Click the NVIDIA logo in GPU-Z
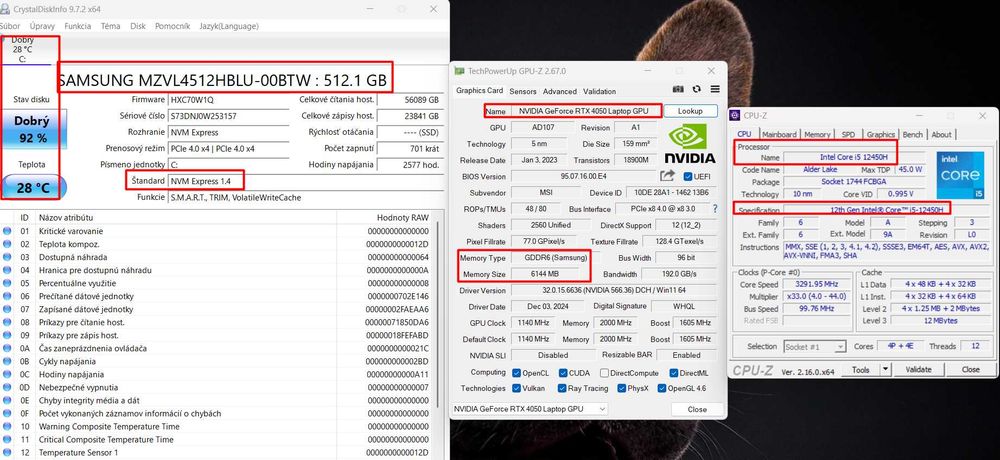Viewport: 1000px width, 460px height. coord(689,144)
